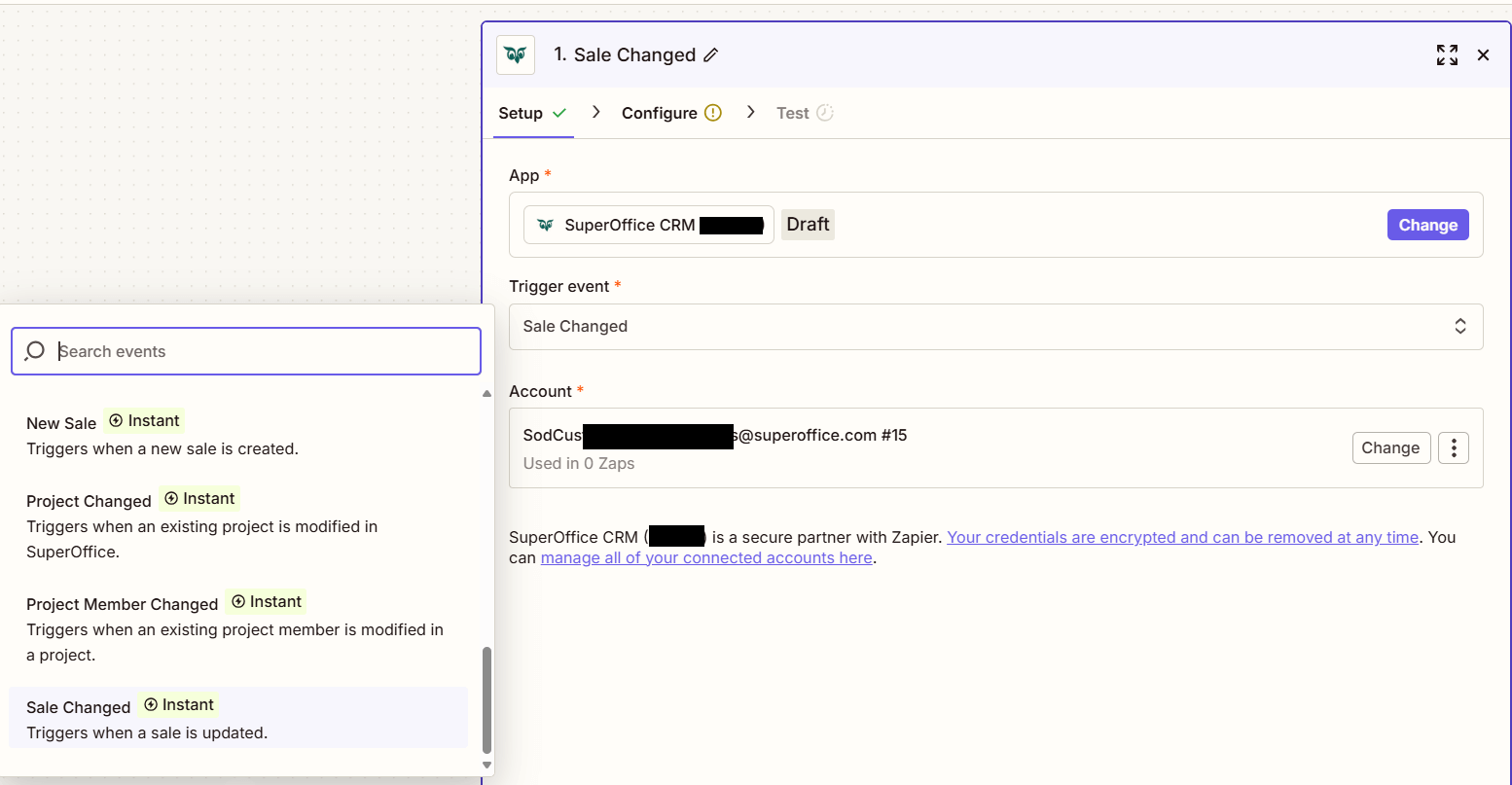Click the Account field label
This screenshot has height=785, width=1512.
click(541, 391)
